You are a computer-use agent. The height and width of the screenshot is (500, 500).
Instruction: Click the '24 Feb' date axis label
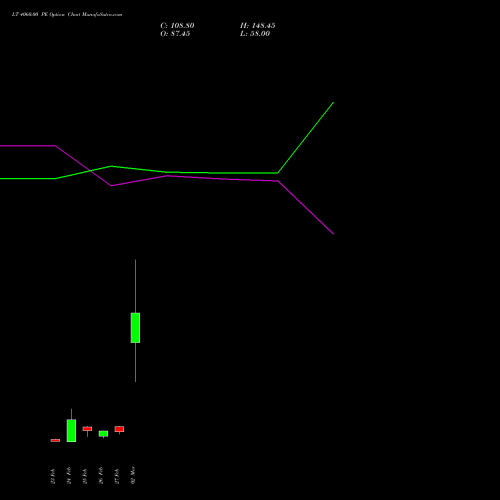[69, 476]
